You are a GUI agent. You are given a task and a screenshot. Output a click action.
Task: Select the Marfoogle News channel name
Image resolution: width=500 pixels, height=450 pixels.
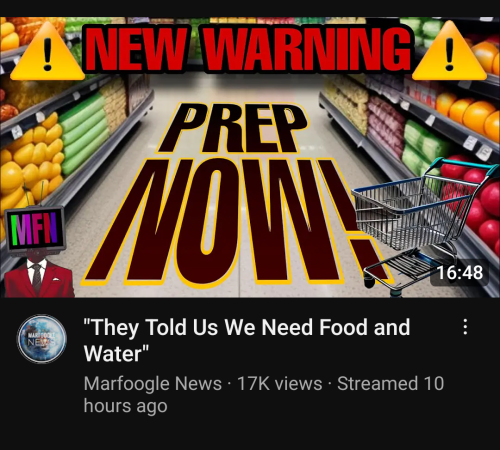[153, 383]
